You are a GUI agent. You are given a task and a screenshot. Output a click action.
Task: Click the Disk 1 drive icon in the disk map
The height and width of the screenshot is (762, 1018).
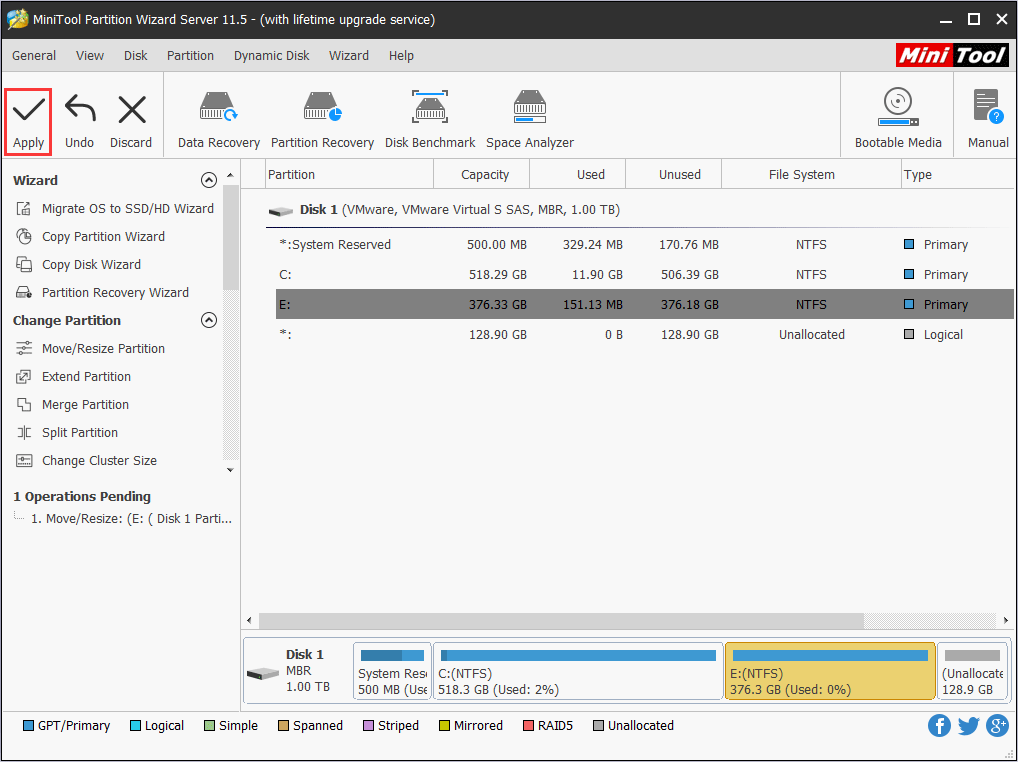tap(263, 674)
